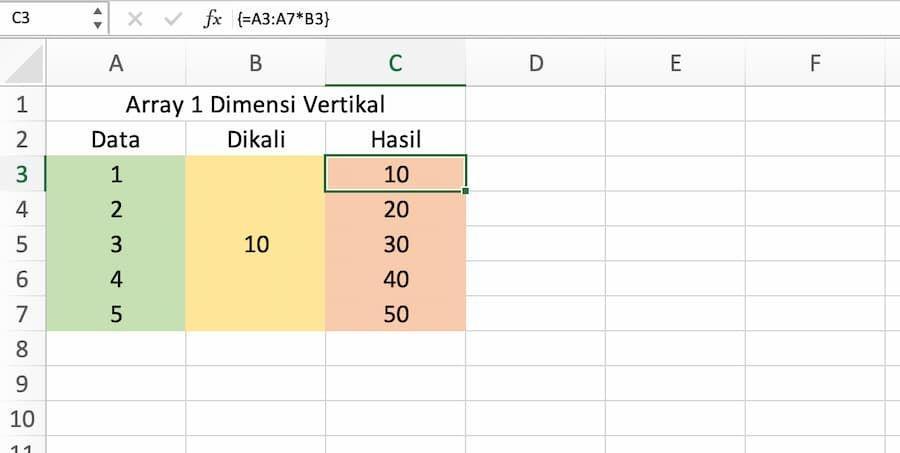Click the yellow merged cell containing 10
This screenshot has height=453, width=900.
(255, 243)
